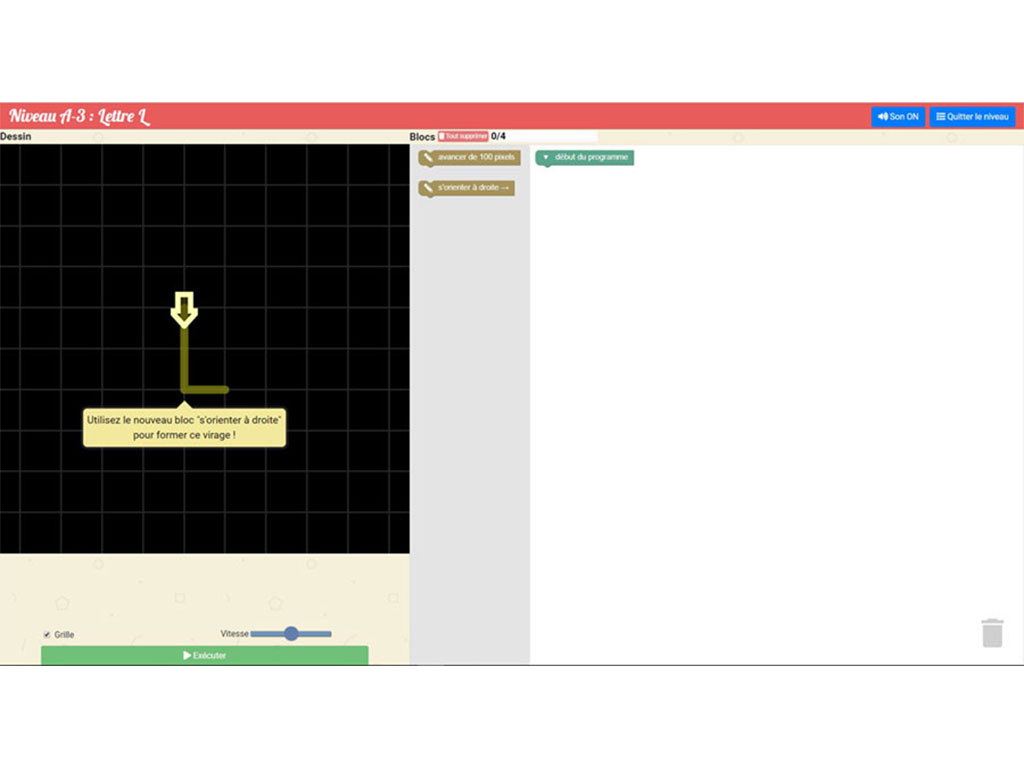
Task: Click the "Niveau A-3 : Lettre L" title
Action: pos(80,117)
